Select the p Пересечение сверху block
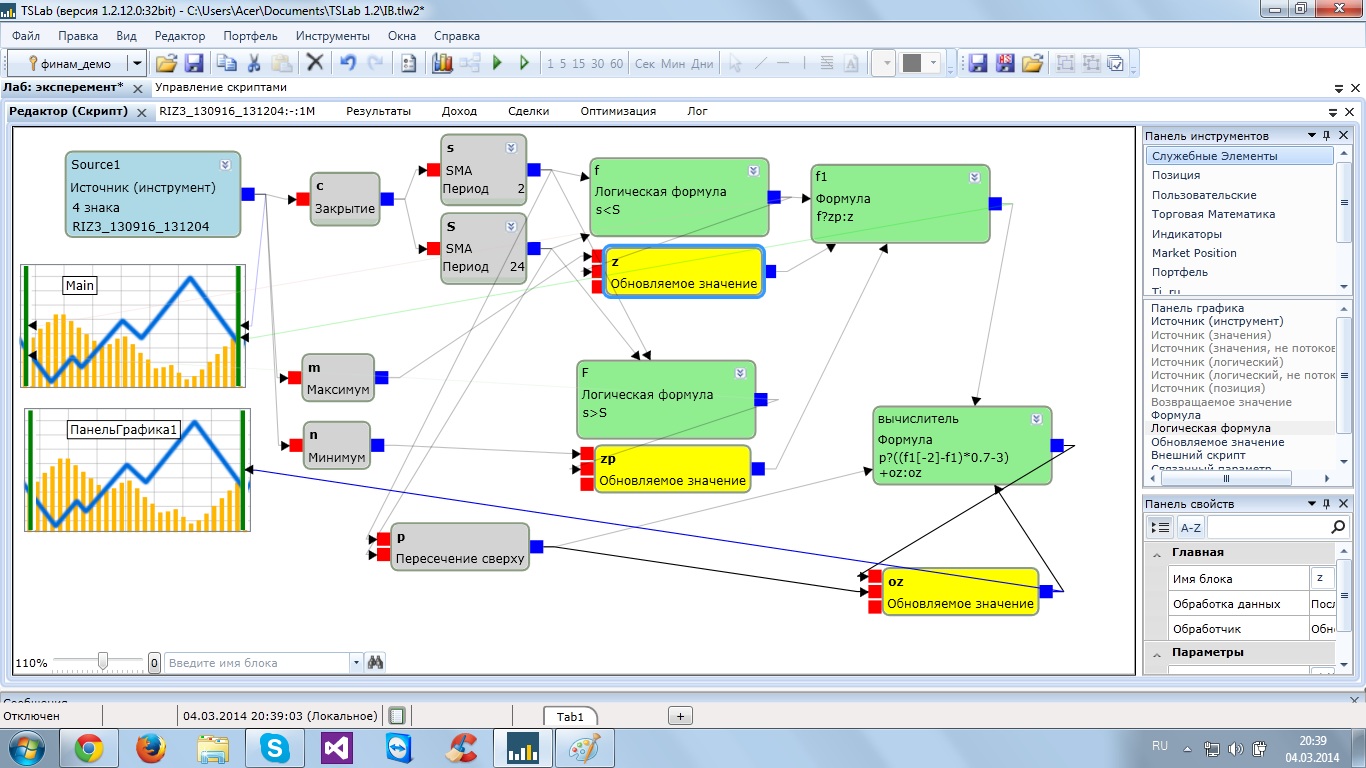 click(x=460, y=547)
